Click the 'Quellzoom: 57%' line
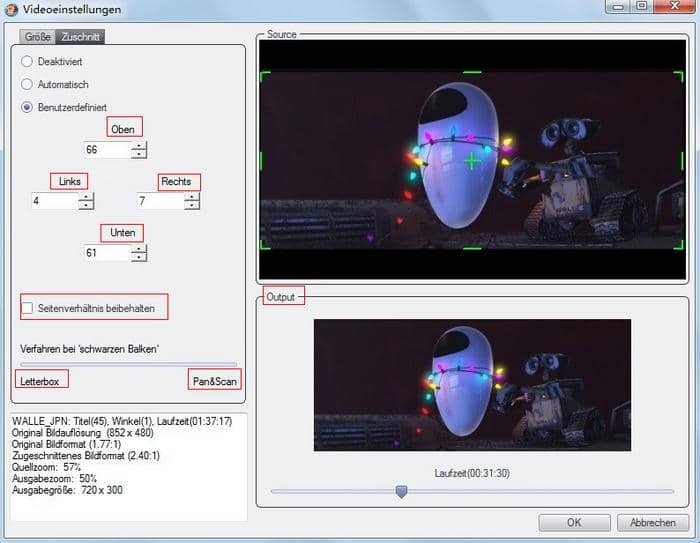This screenshot has width=700, height=543. tap(46, 467)
